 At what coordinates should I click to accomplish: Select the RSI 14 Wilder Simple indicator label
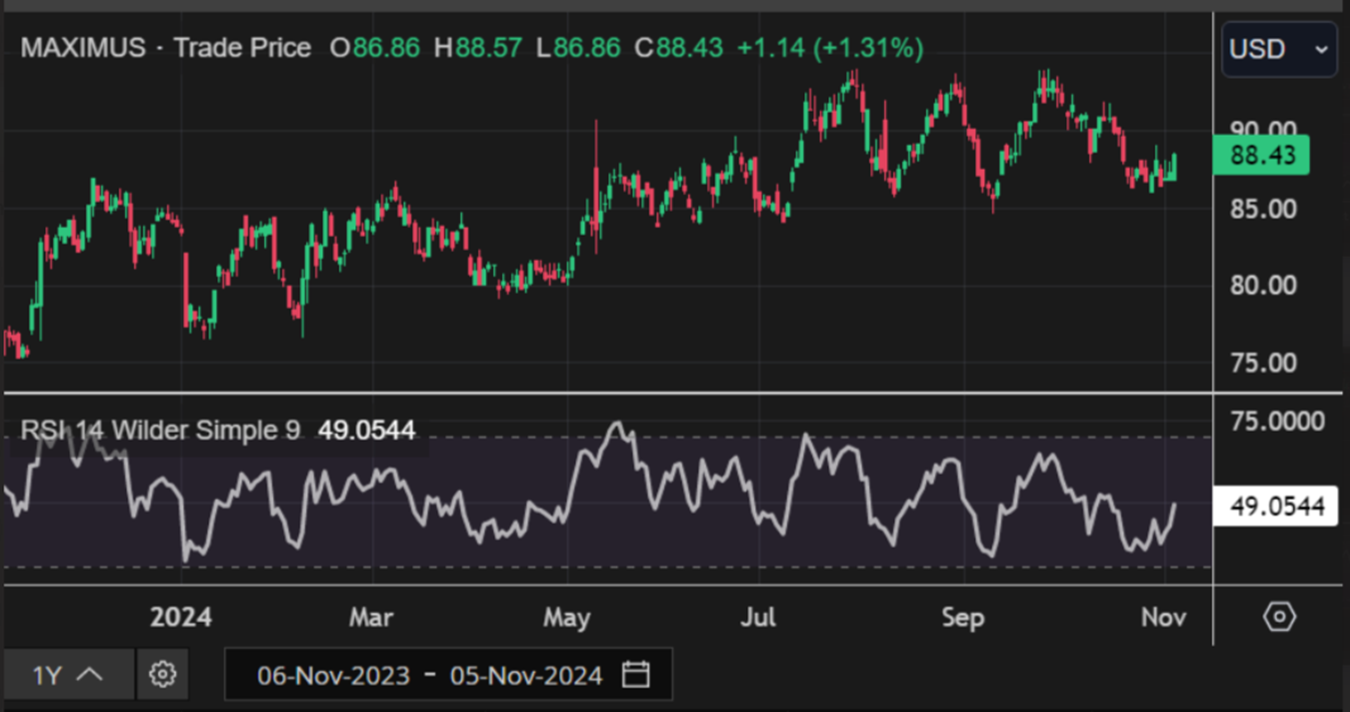[x=160, y=431]
